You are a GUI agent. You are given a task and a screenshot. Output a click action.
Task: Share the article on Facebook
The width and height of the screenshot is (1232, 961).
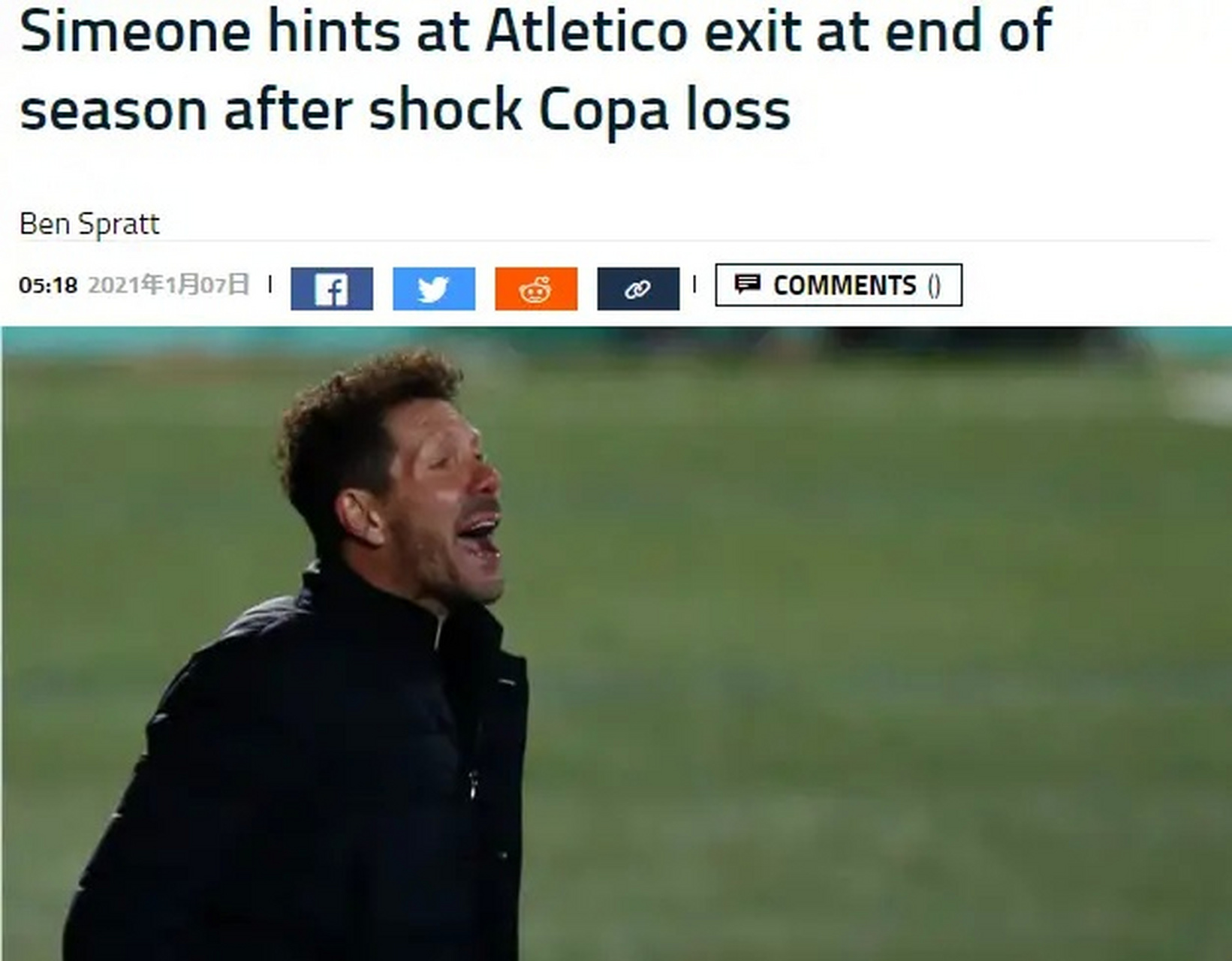pos(332,288)
